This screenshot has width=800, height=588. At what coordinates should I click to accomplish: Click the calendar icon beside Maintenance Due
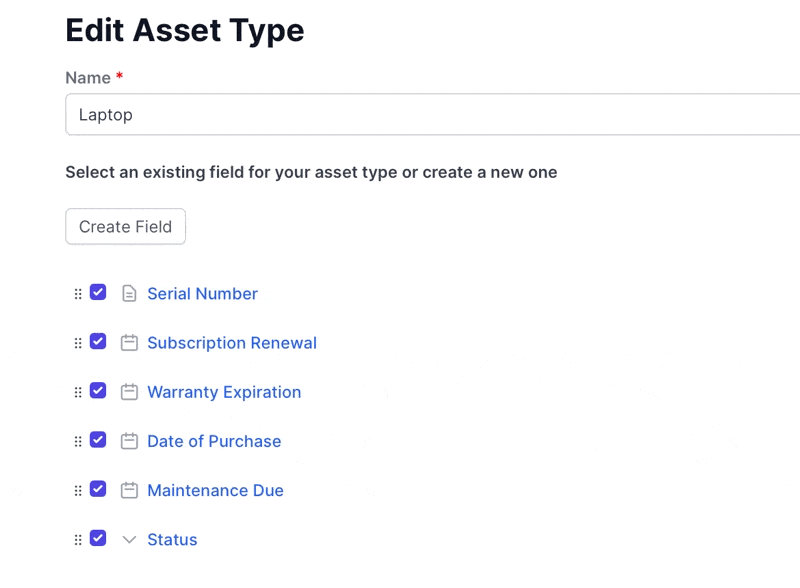[x=129, y=490]
